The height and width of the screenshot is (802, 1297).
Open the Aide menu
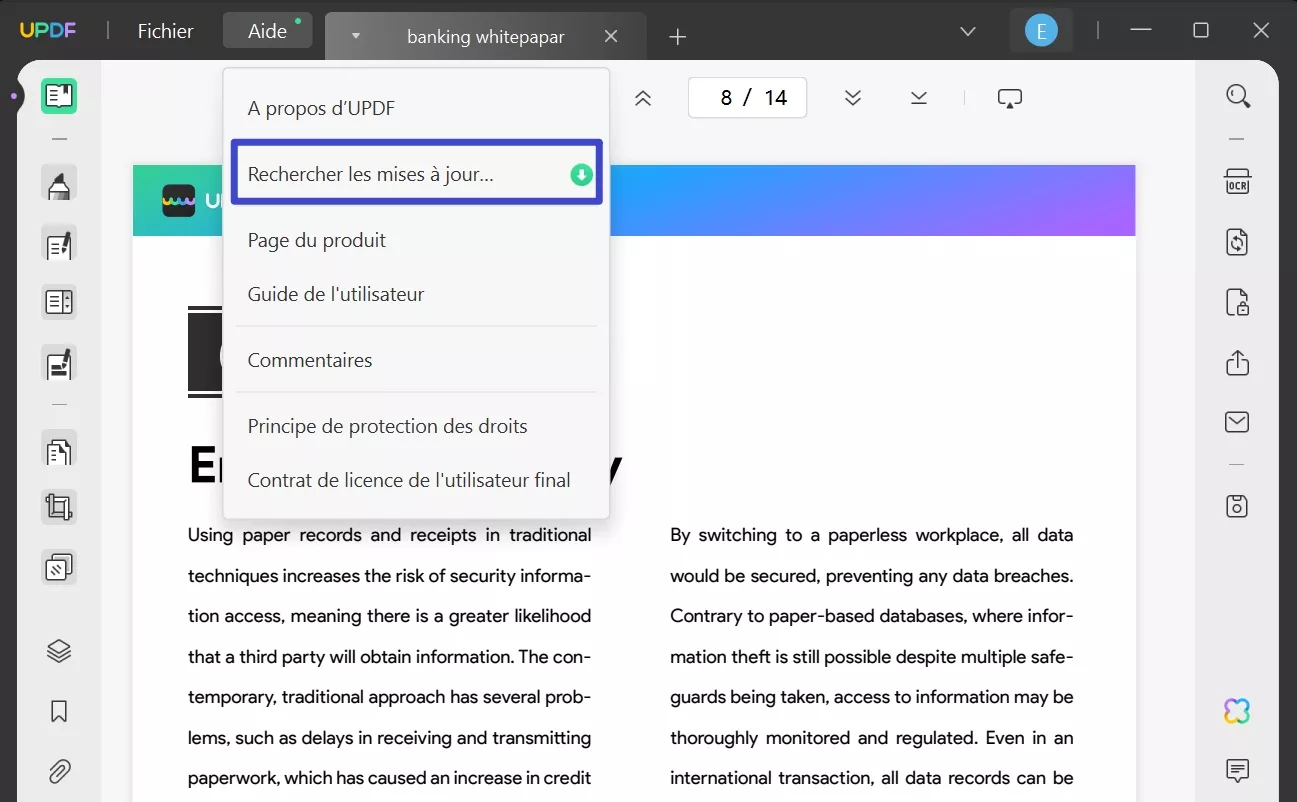tap(267, 31)
